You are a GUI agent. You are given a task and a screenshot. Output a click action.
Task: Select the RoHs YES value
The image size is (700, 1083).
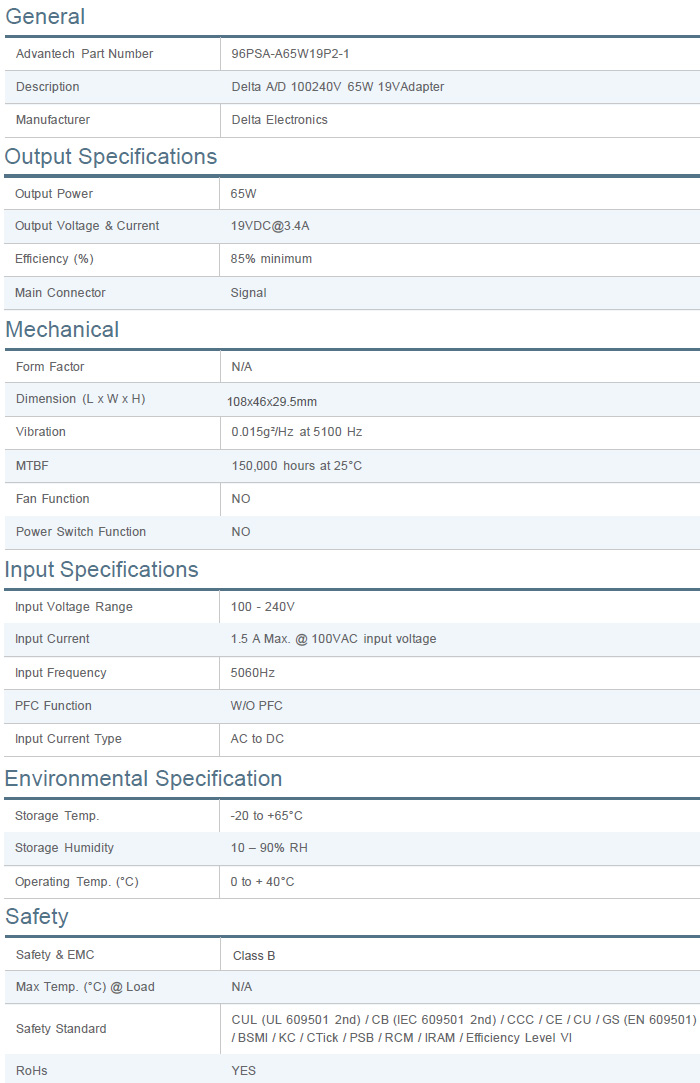coord(243,1071)
